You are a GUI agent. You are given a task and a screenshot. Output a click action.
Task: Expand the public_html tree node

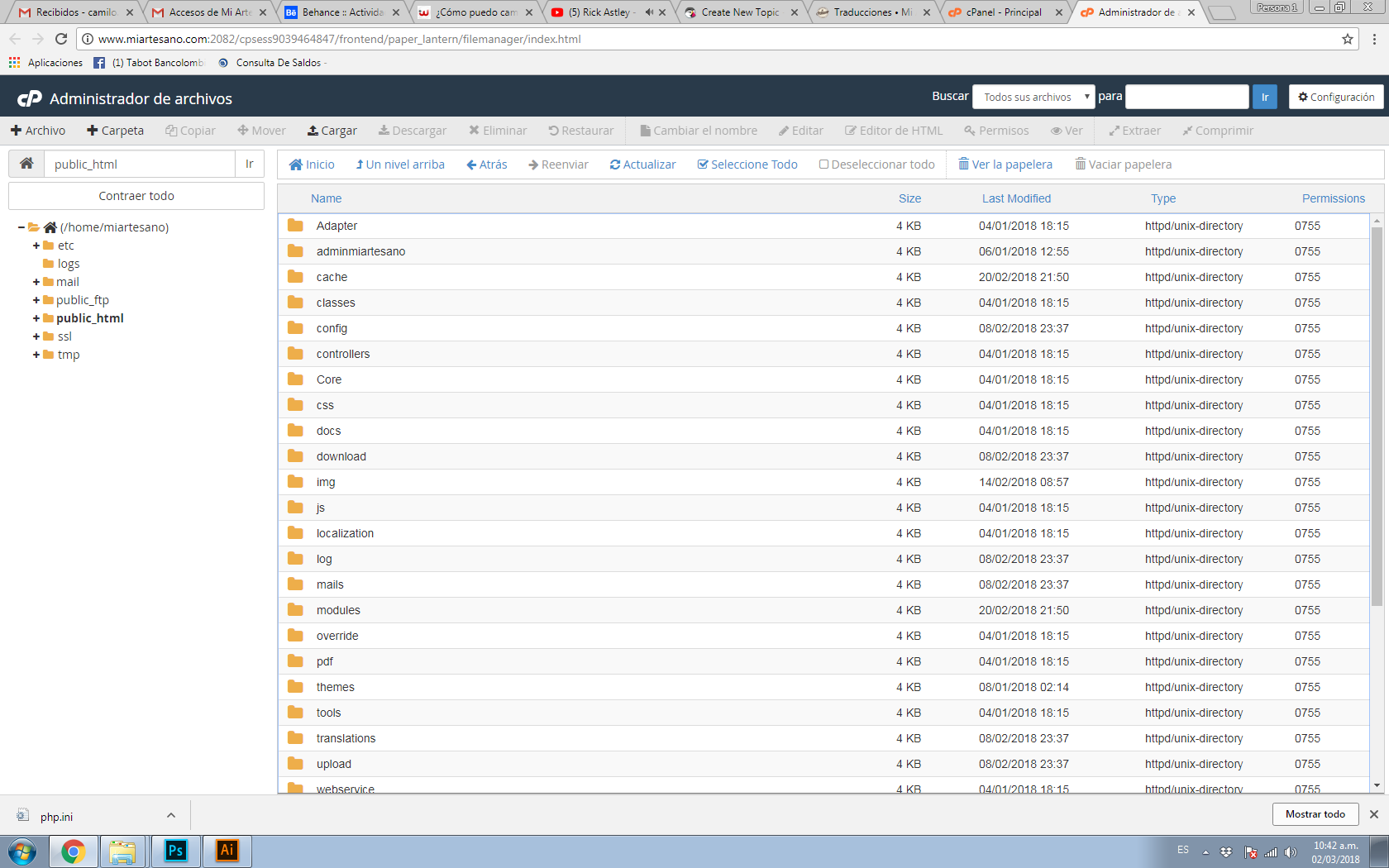pos(36,318)
